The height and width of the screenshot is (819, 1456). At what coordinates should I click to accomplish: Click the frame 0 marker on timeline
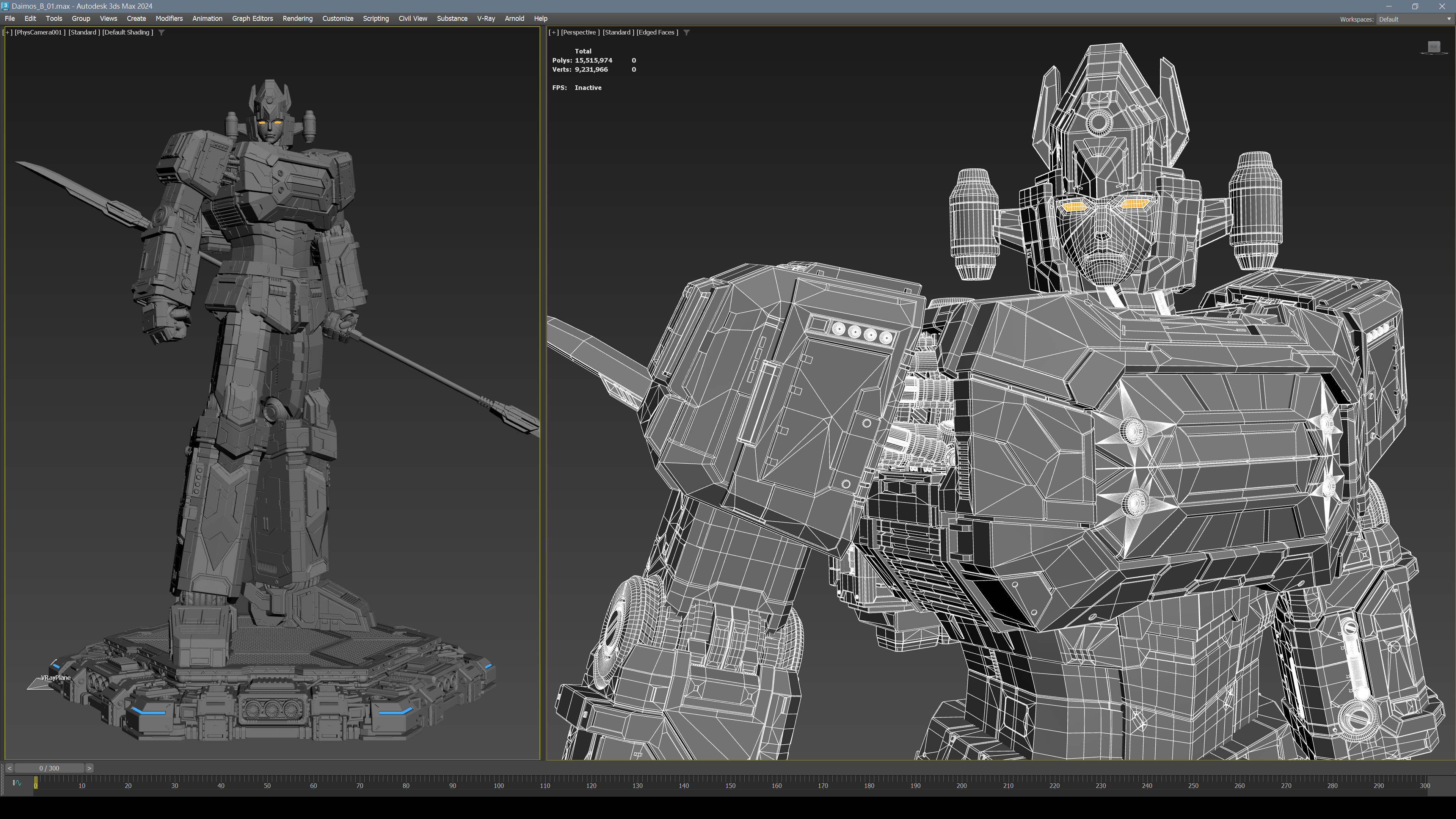pyautogui.click(x=36, y=783)
